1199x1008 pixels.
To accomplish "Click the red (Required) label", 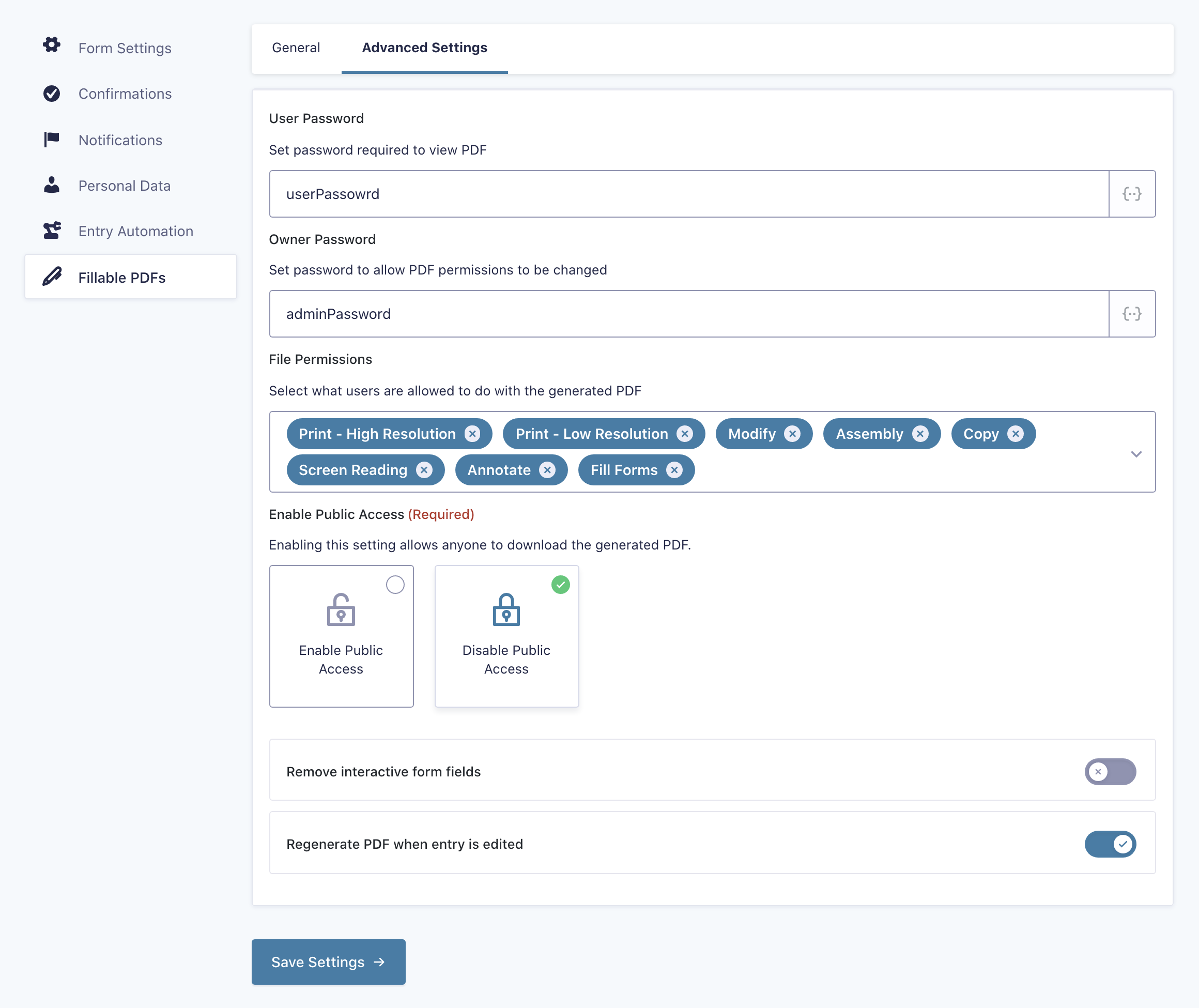I will [x=441, y=514].
